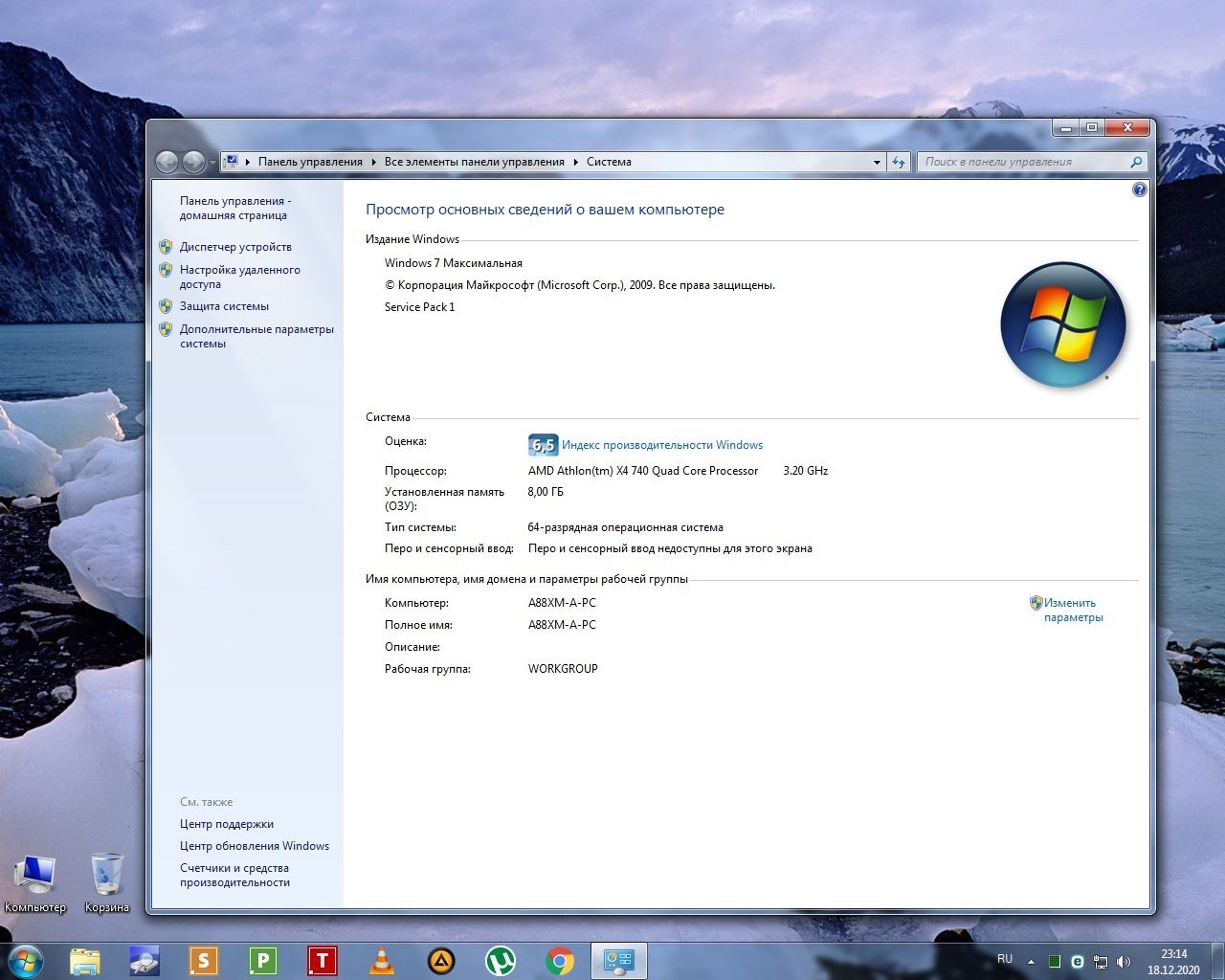
Task: Show hidden tray icons arrow
Action: [1031, 962]
